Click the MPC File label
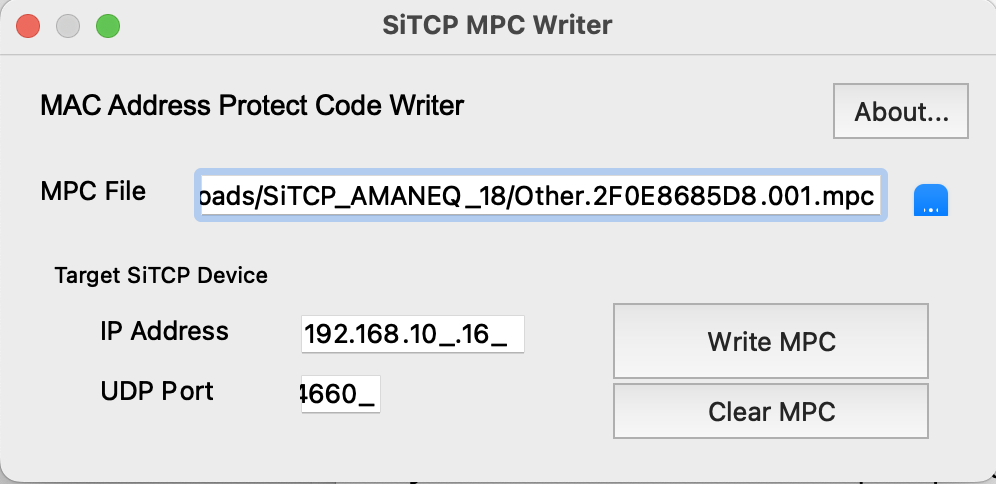The width and height of the screenshot is (996, 484). (x=93, y=190)
